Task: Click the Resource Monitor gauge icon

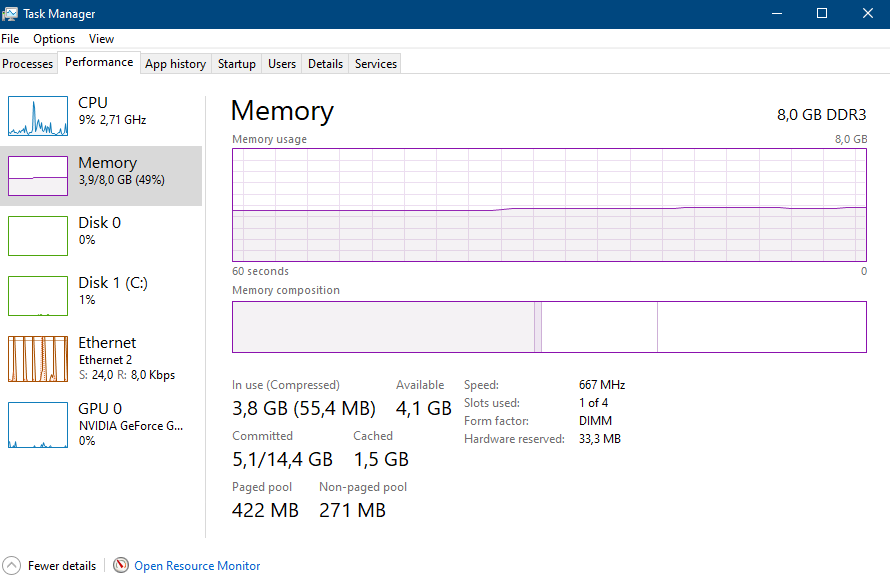Action: click(x=121, y=565)
